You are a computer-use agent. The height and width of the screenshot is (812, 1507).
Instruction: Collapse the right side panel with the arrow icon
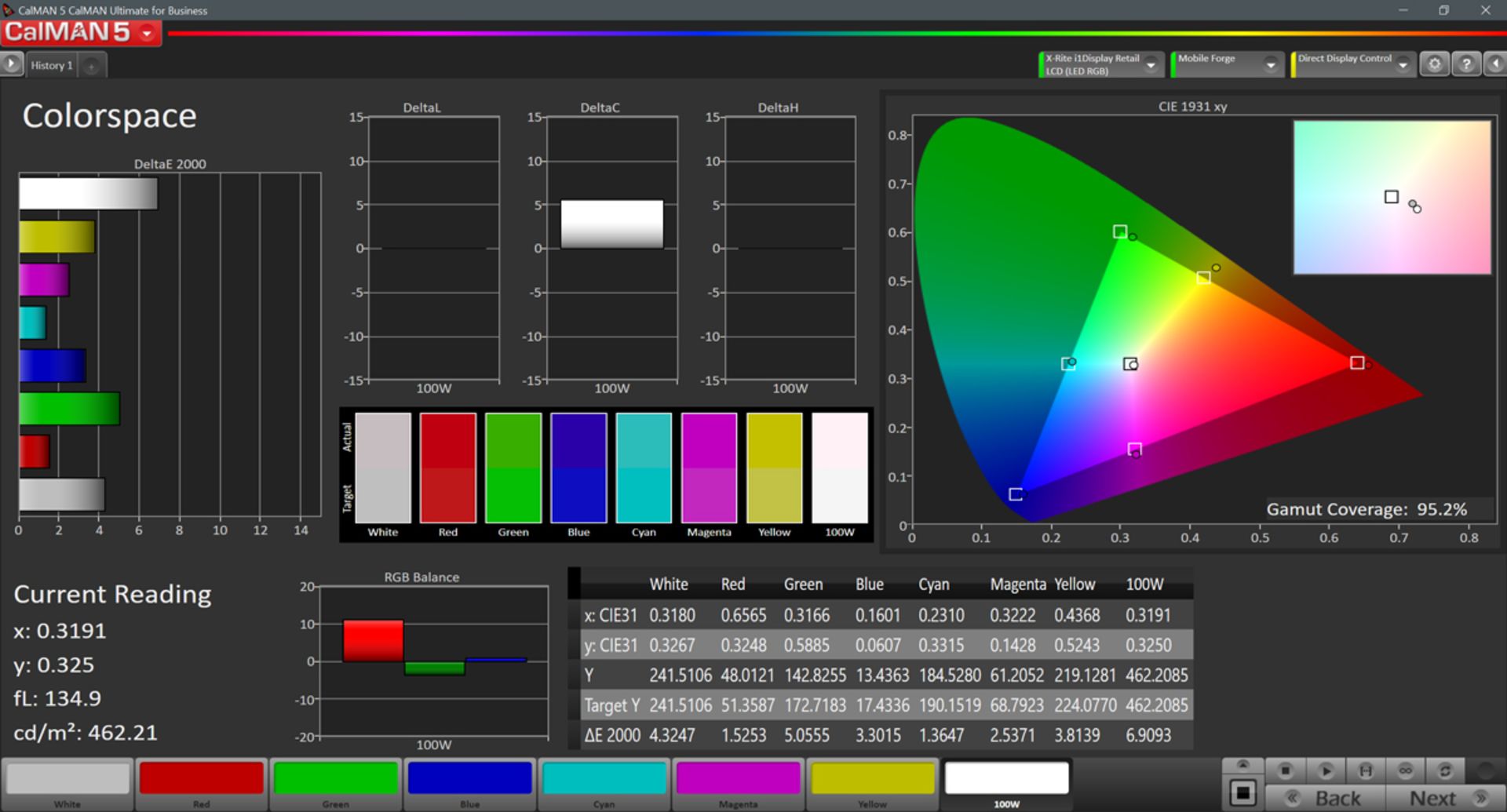pyautogui.click(x=1495, y=64)
